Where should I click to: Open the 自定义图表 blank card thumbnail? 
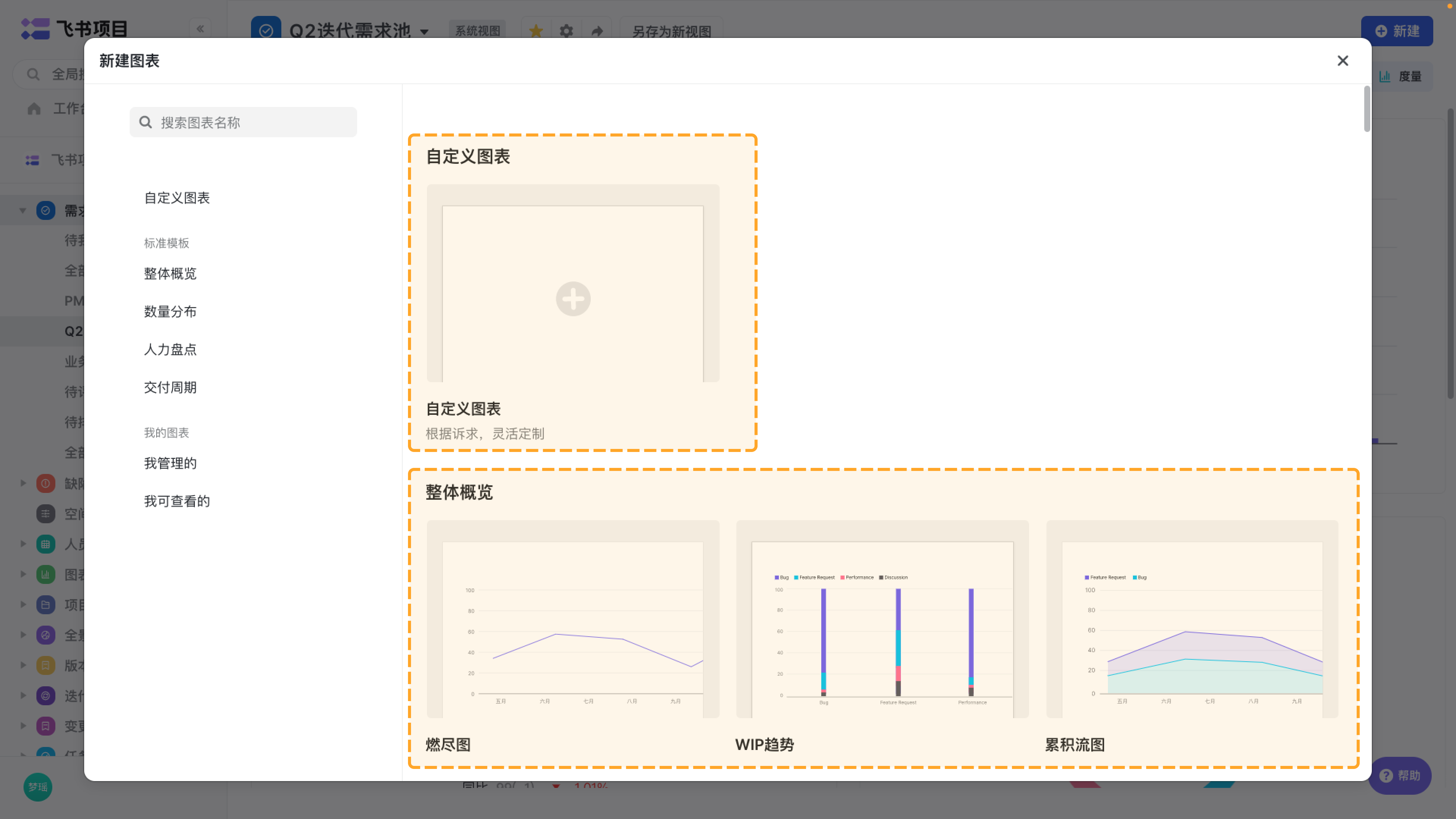(x=573, y=283)
